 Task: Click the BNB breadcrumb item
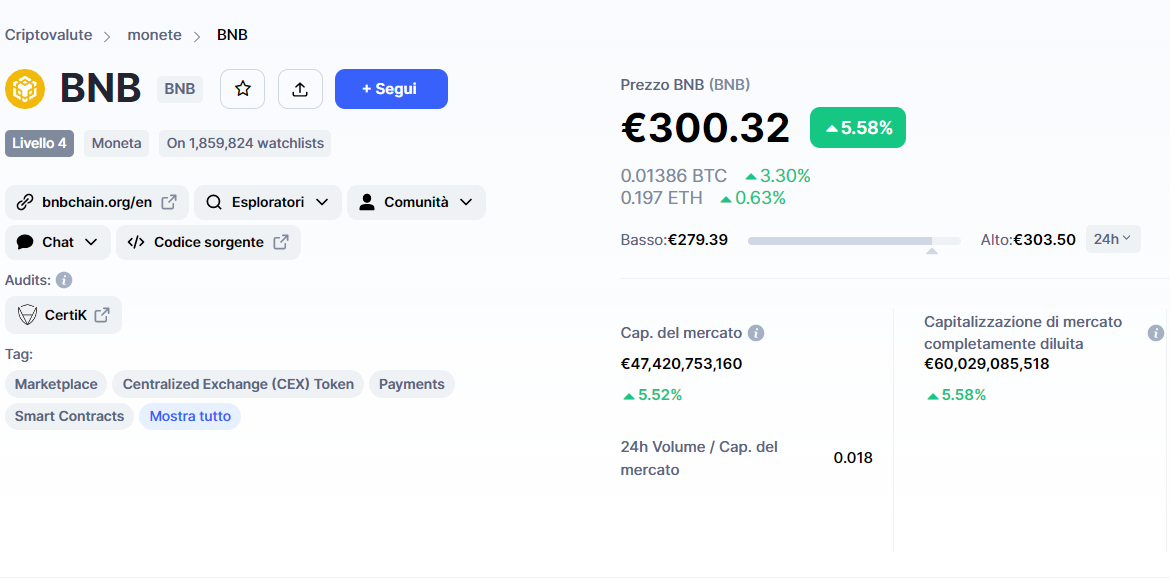232,35
